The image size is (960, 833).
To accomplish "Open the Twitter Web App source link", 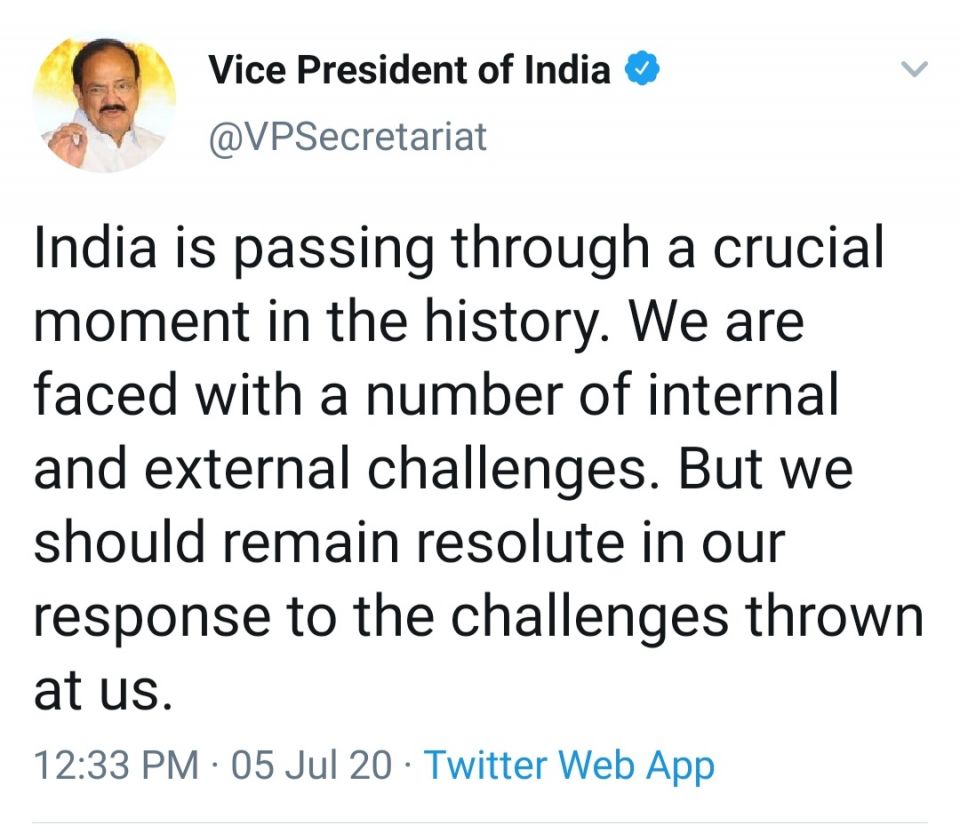I will pyautogui.click(x=569, y=766).
